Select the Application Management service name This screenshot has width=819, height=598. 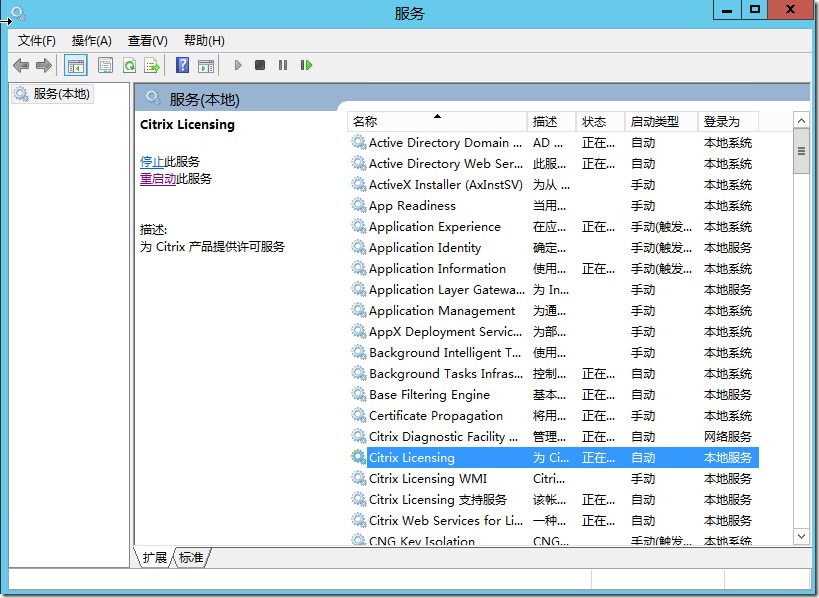(x=442, y=311)
